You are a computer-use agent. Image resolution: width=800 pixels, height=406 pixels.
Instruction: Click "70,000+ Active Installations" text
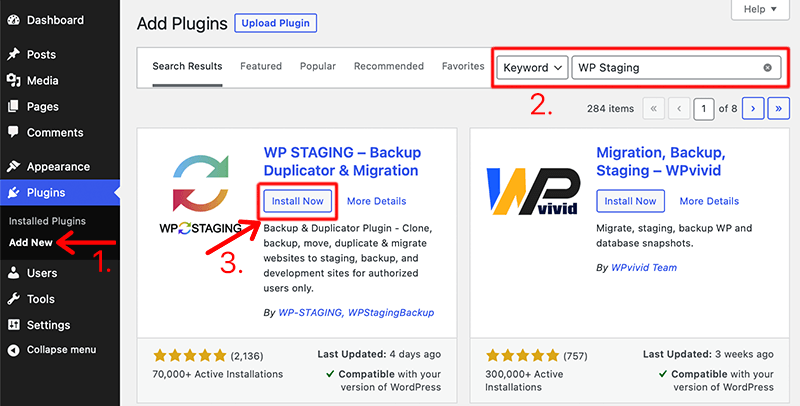point(217,374)
